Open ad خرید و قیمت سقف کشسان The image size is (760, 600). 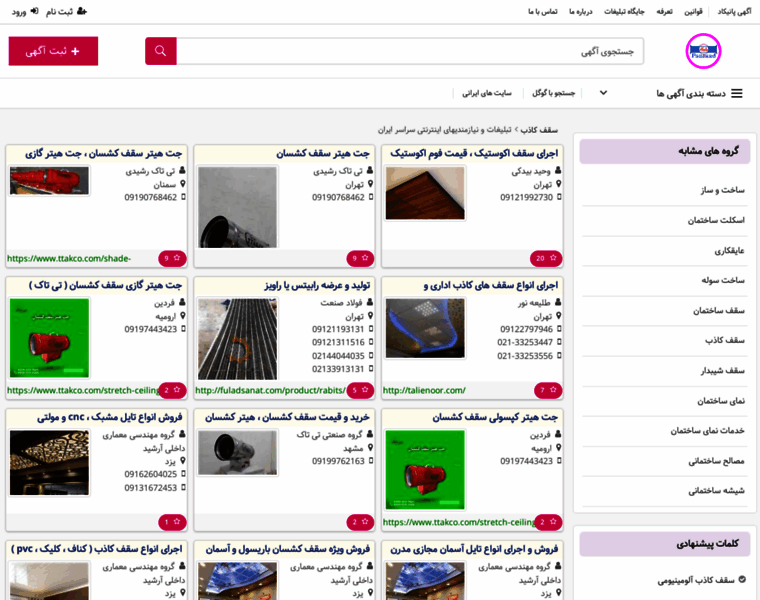point(287,417)
